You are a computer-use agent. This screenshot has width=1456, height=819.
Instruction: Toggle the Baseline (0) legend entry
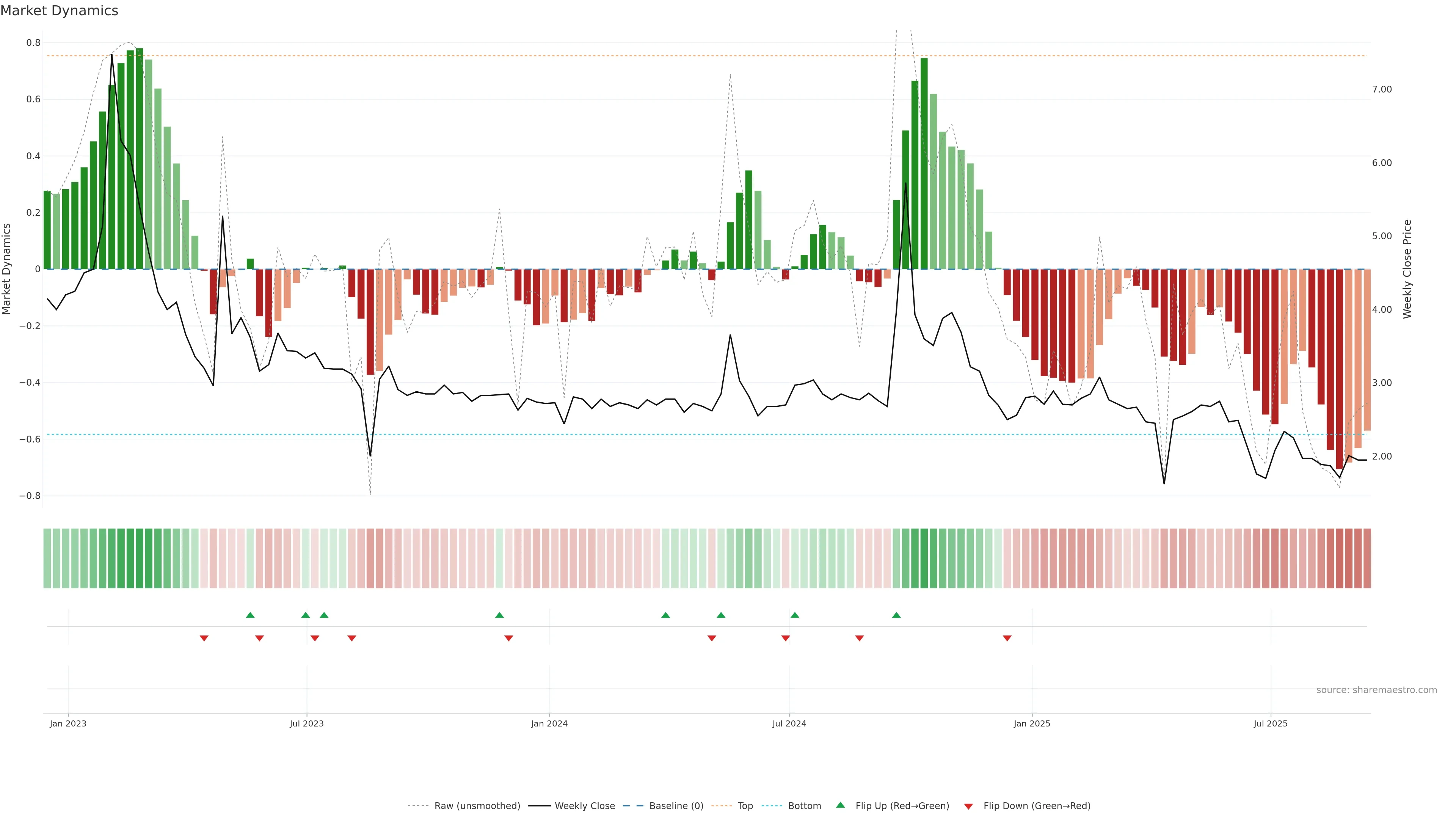[x=676, y=806]
